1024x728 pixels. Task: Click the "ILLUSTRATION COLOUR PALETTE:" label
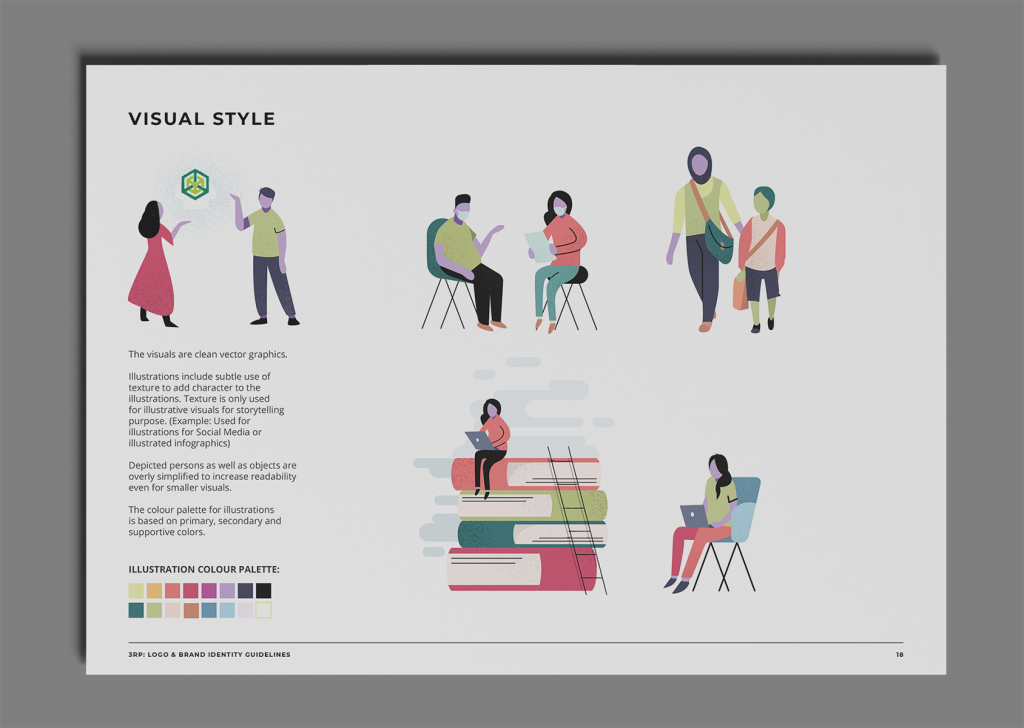pos(204,569)
